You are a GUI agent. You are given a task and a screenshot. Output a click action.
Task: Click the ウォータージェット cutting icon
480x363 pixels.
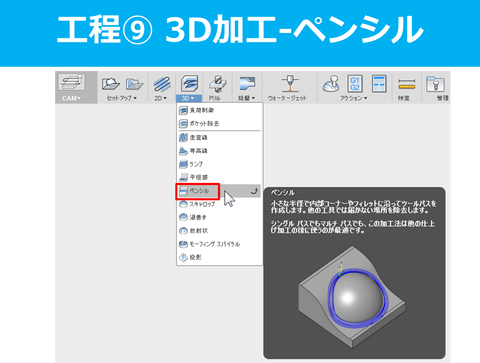tap(289, 83)
